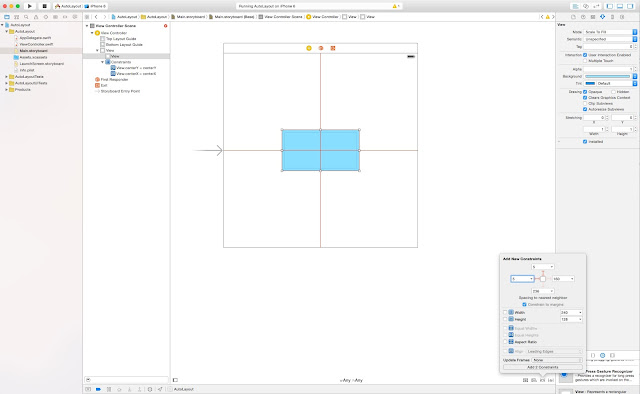Open the Issue navigator
This screenshot has width=640, height=394.
(x=36, y=17)
